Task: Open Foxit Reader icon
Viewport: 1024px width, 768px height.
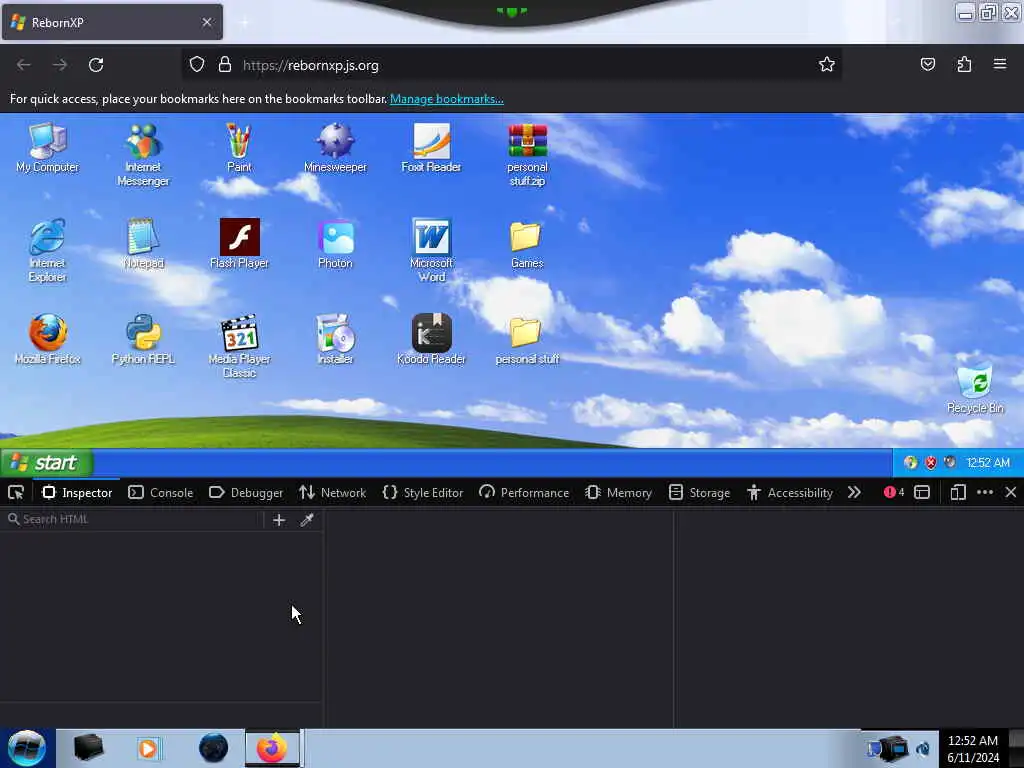Action: click(x=431, y=148)
